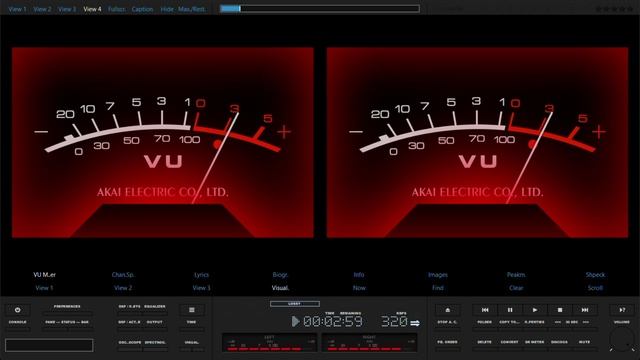The height and width of the screenshot is (360, 640).
Task: Open the Biogr. panel
Action: pyautogui.click(x=280, y=275)
